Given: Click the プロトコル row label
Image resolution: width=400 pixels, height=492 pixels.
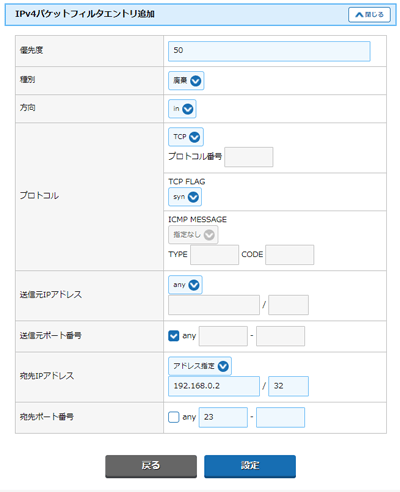Looking at the screenshot, I should click(x=39, y=196).
